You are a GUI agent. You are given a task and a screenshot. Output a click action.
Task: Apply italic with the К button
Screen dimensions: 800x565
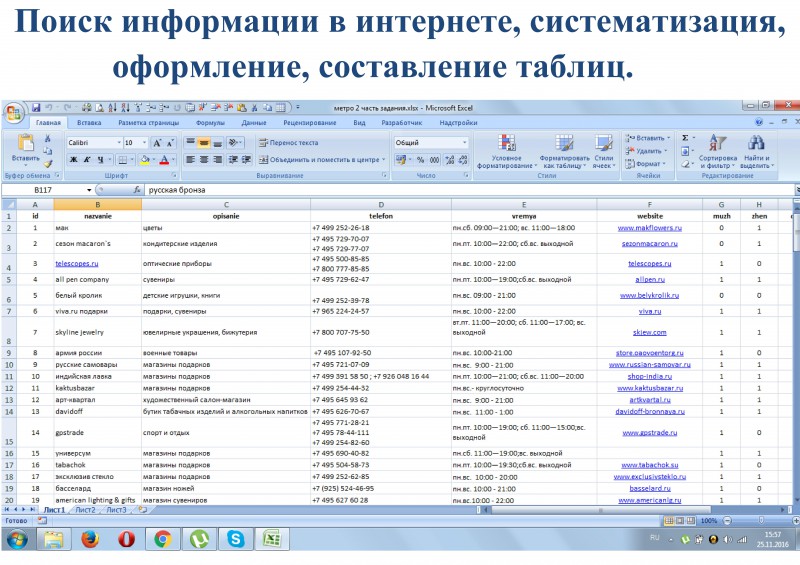click(87, 160)
